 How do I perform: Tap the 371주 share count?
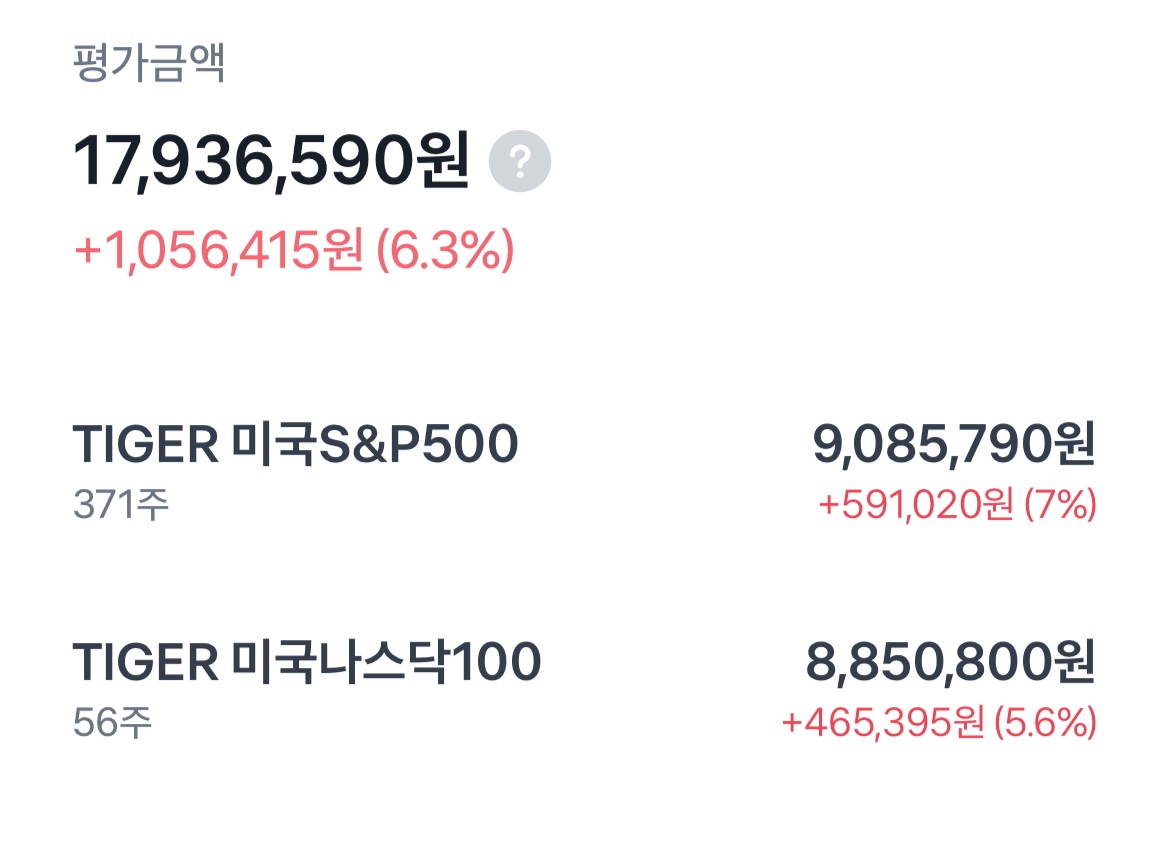pyautogui.click(x=121, y=505)
